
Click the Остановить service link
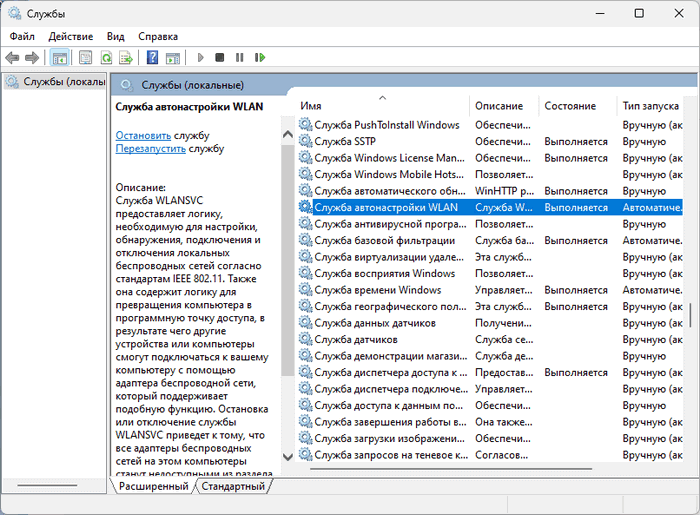coord(143,134)
